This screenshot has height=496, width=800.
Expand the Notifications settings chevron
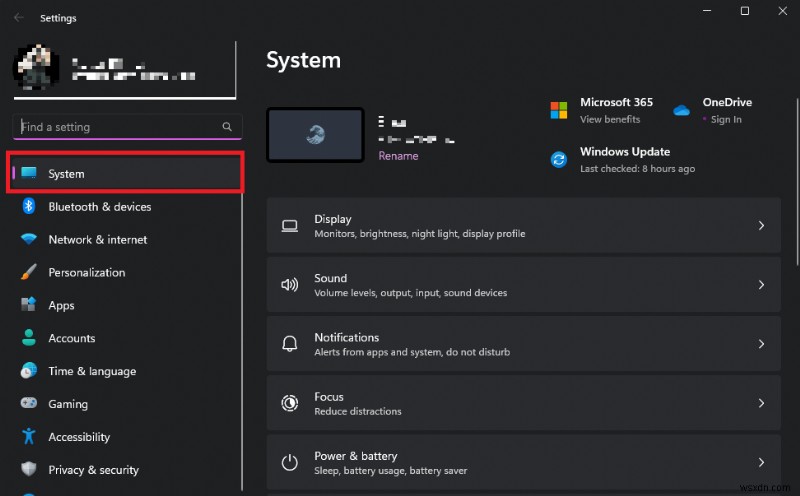761,344
